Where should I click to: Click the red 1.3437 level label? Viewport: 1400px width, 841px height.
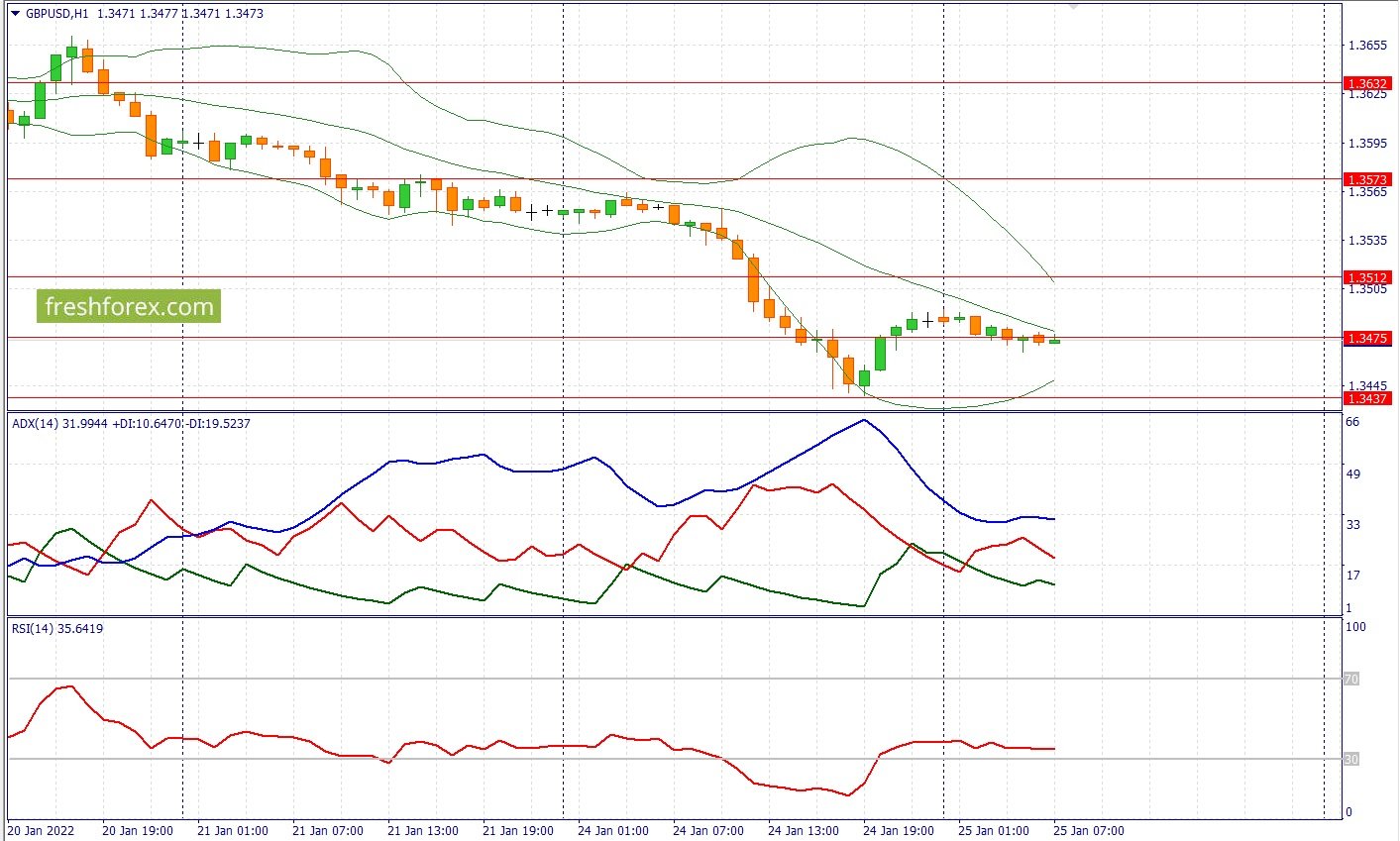(x=1366, y=398)
